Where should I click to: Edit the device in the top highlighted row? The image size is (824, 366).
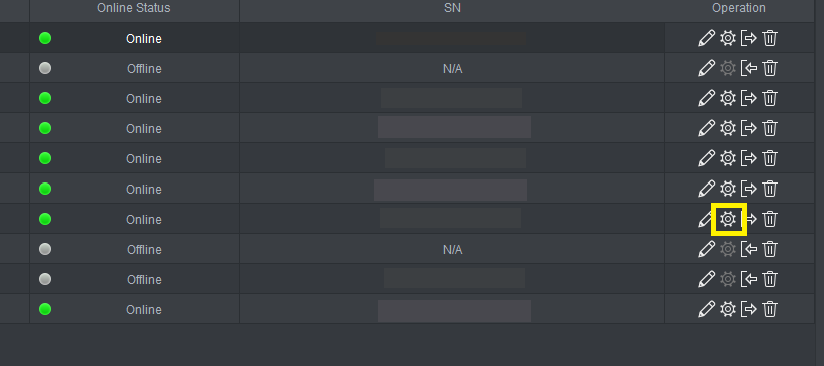(706, 38)
